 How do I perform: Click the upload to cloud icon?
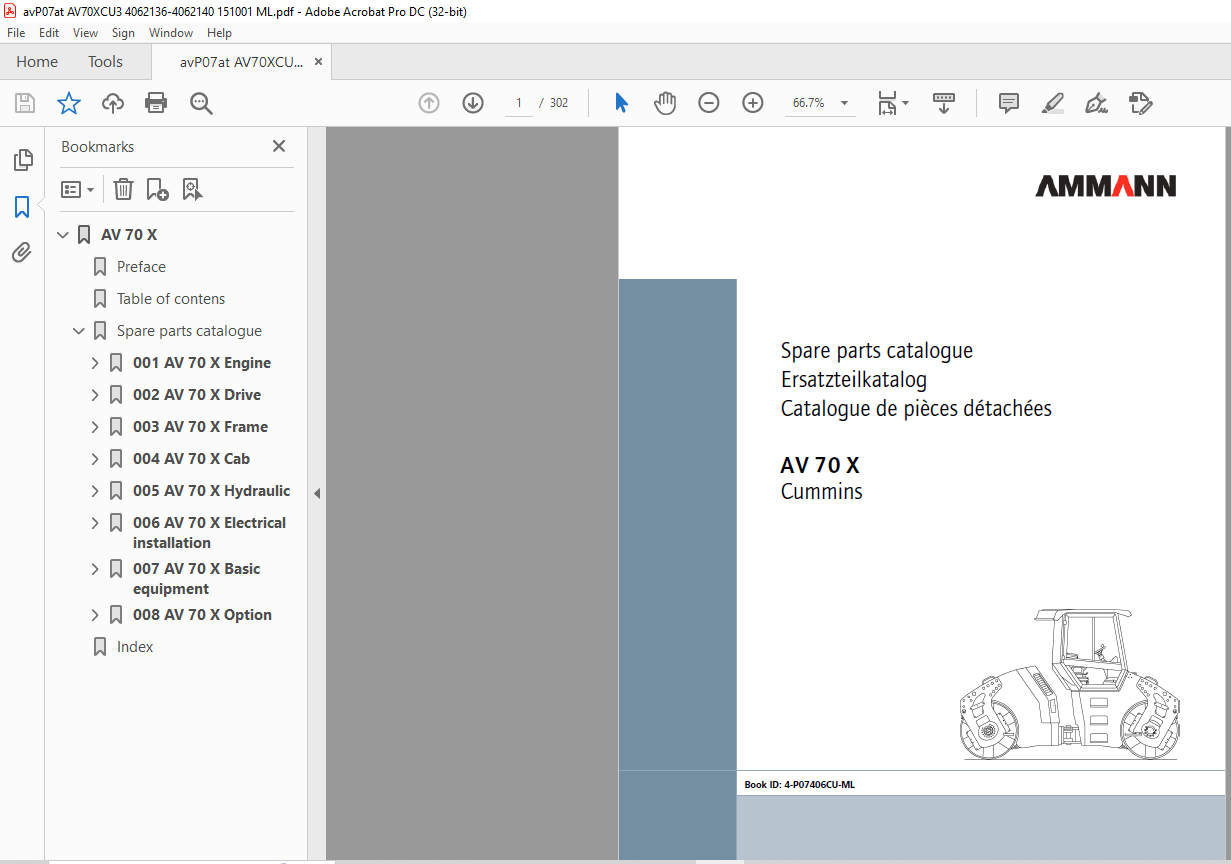113,103
